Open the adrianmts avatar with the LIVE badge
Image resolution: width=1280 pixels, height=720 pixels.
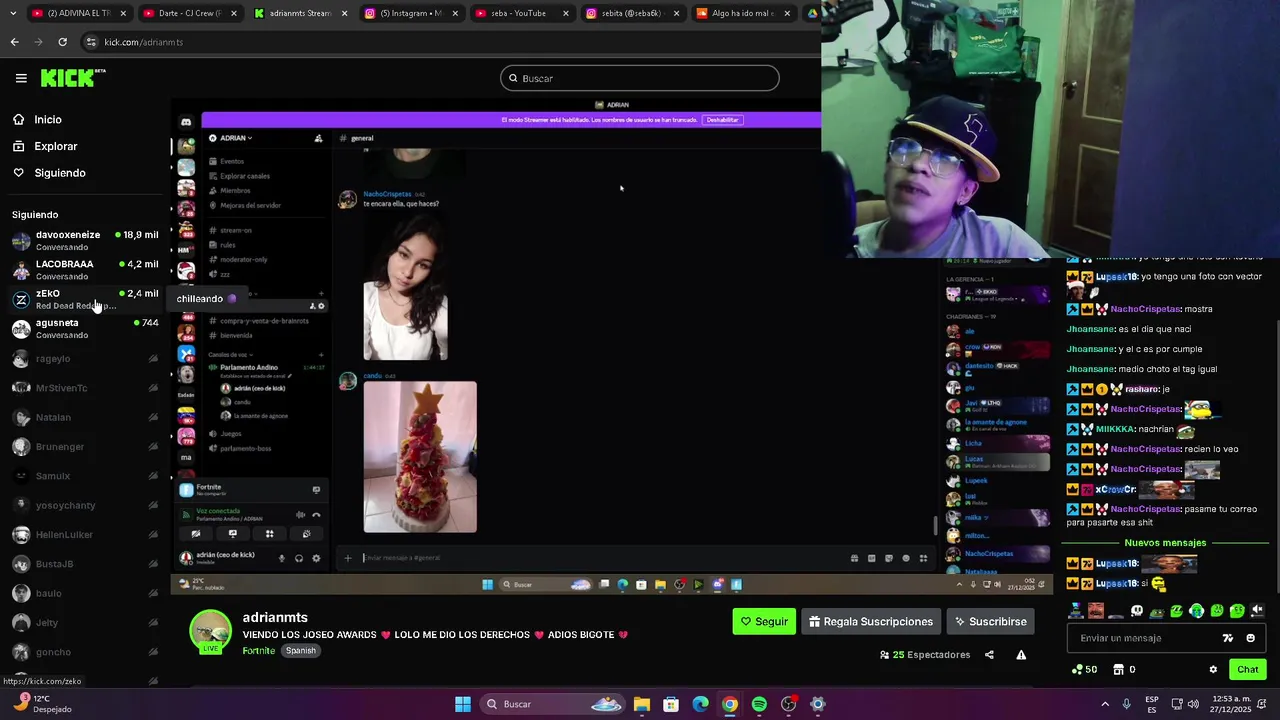tap(210, 632)
